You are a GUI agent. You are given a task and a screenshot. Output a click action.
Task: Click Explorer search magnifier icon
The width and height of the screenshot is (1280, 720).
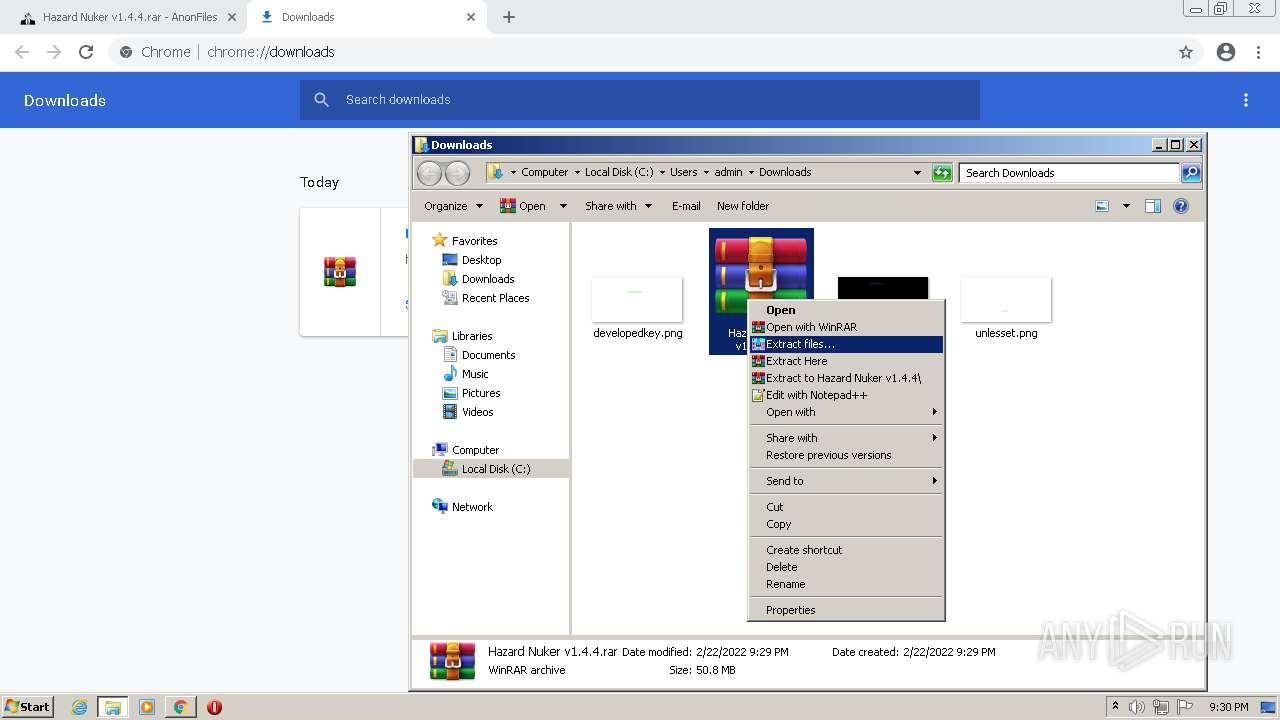point(1190,173)
